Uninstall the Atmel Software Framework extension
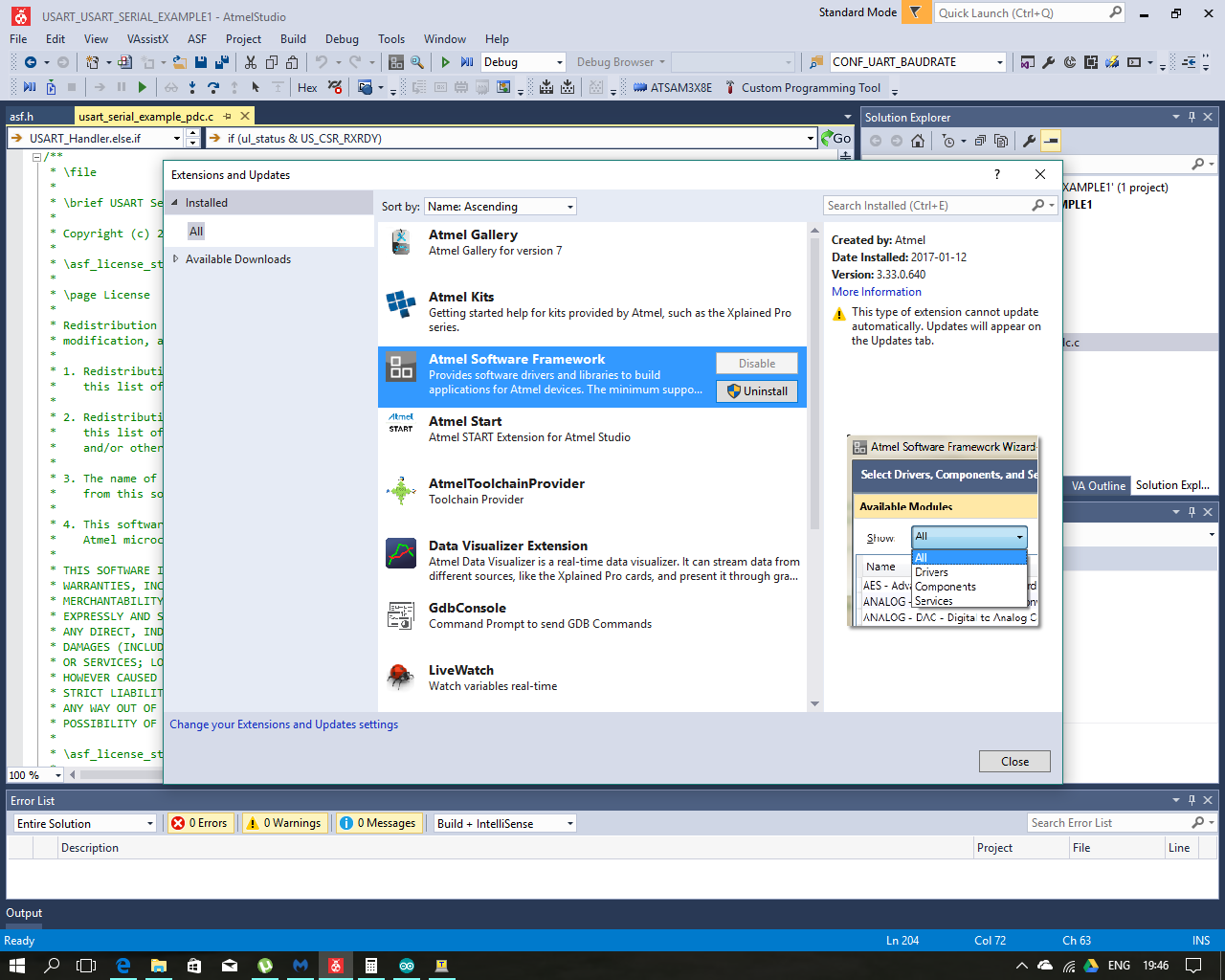 point(757,390)
